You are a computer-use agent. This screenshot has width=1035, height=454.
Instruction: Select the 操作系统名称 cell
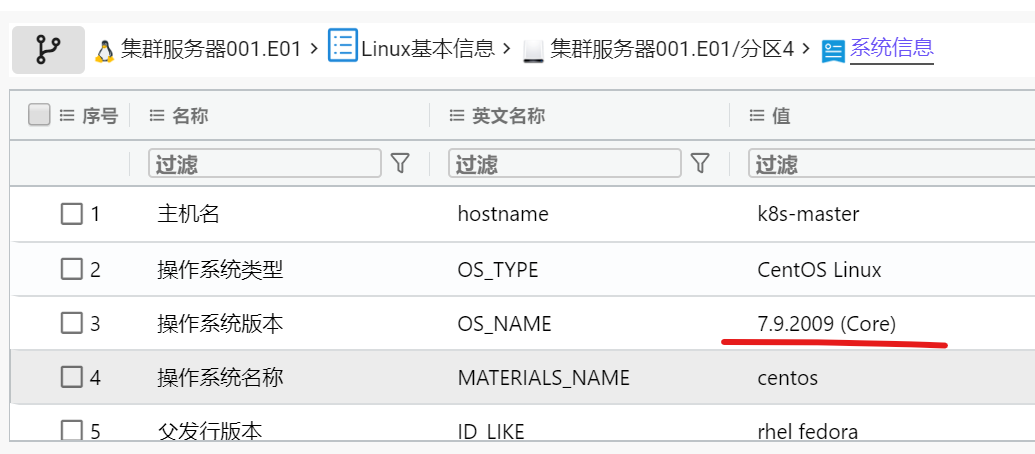tap(220, 377)
